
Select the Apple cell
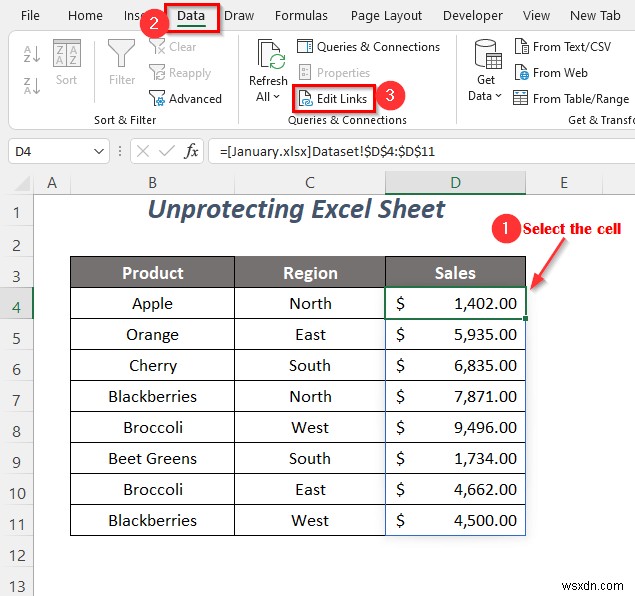(x=153, y=303)
